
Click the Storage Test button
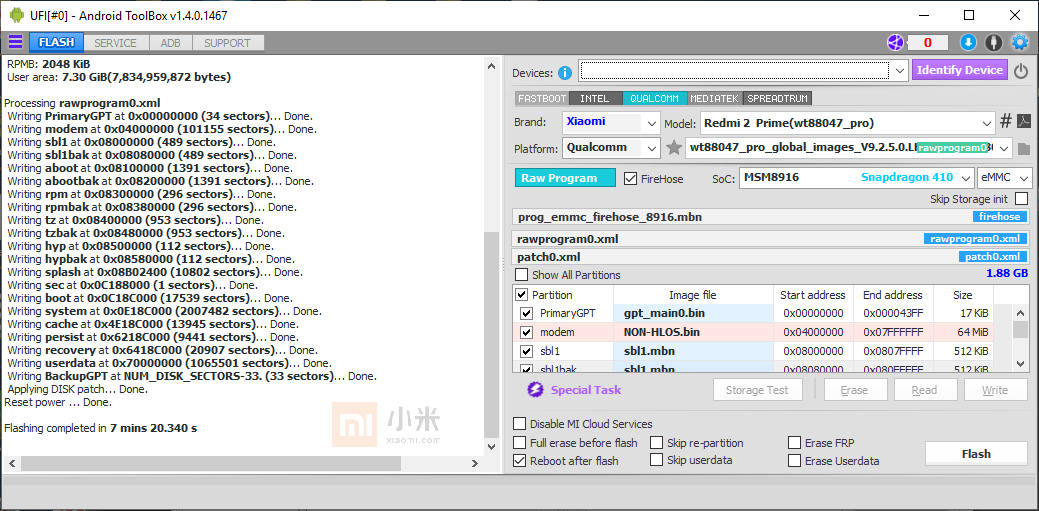757,390
